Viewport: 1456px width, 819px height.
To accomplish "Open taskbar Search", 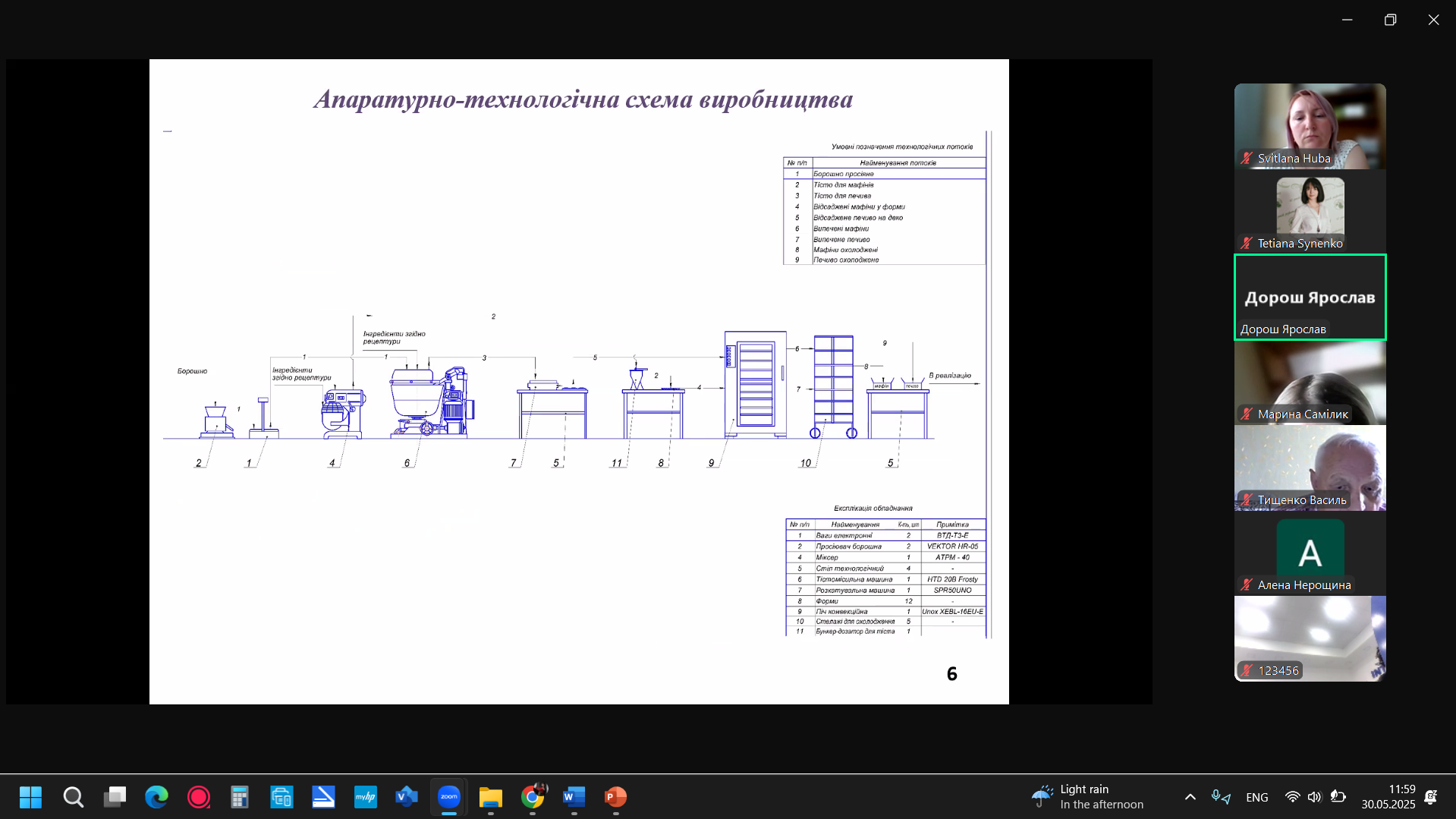I will [x=73, y=797].
